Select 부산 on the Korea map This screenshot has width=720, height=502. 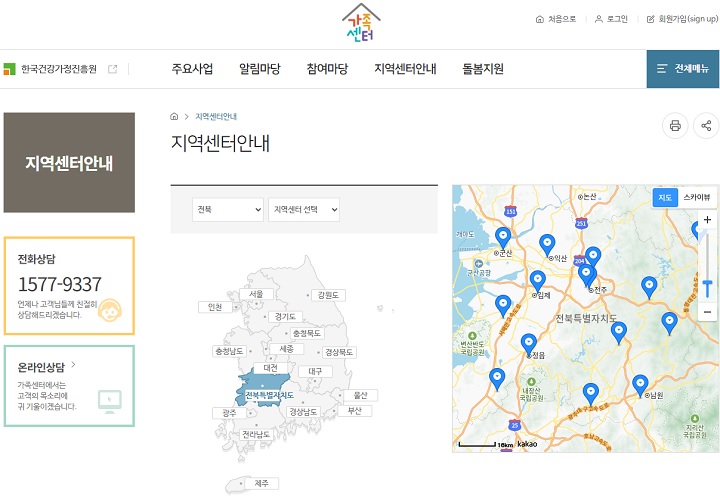coord(355,411)
